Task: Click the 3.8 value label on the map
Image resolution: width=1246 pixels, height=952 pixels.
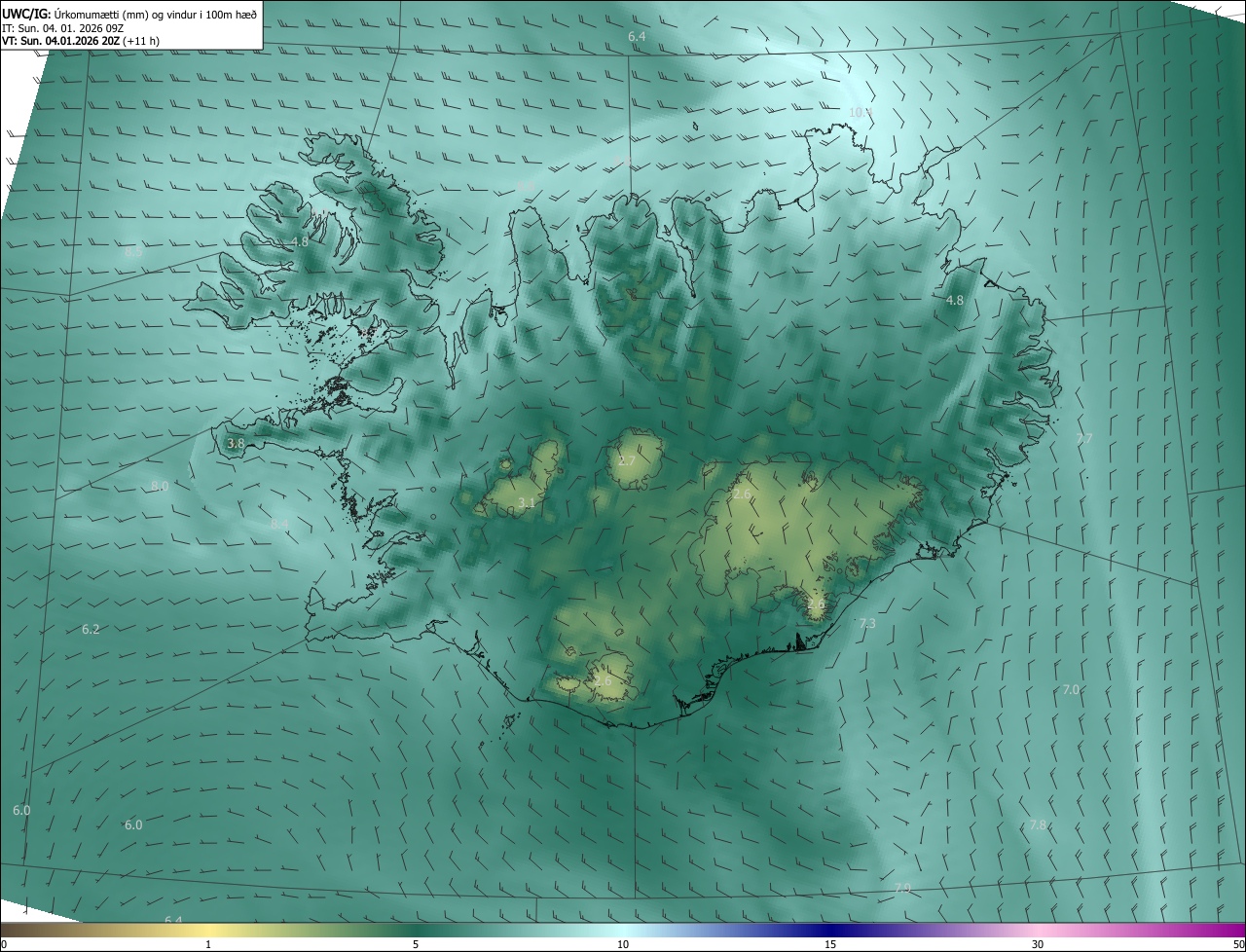Action: click(x=236, y=443)
